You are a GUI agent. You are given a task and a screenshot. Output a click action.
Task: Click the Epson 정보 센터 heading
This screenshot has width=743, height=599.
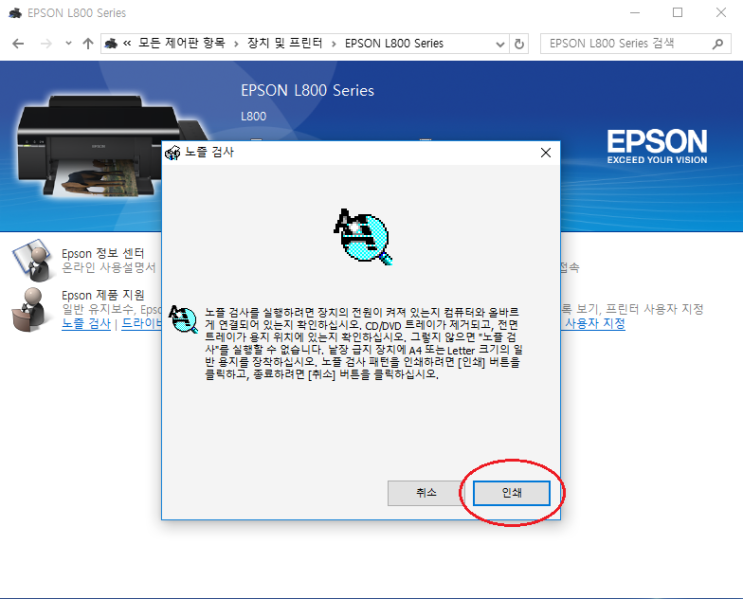102,254
